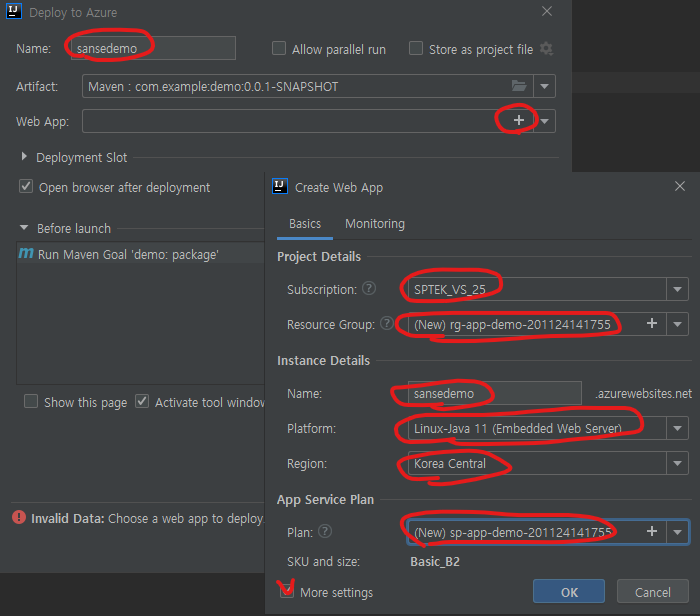Open the Platform dropdown showing Linux-Java 11
The width and height of the screenshot is (700, 616).
point(679,429)
